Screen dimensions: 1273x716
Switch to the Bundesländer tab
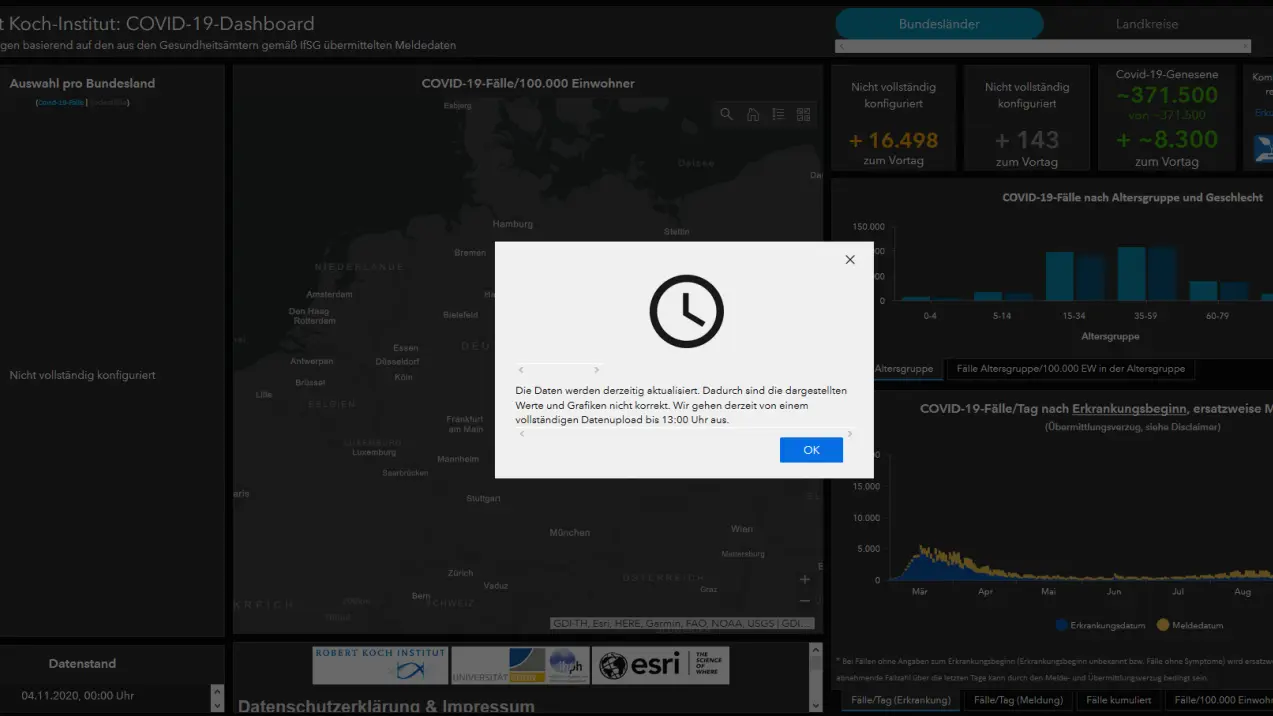click(939, 24)
